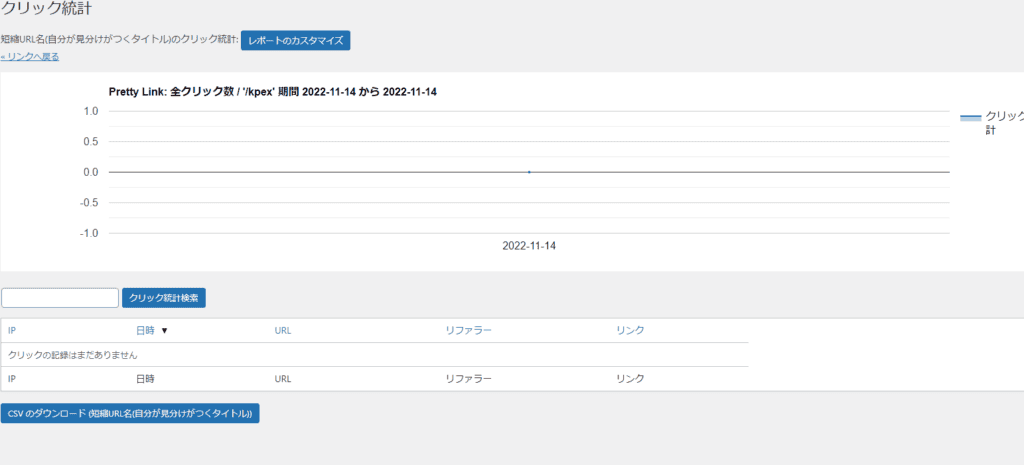The width and height of the screenshot is (1024, 465).
Task: Sort by the 日時 column header
Action: coord(145,330)
